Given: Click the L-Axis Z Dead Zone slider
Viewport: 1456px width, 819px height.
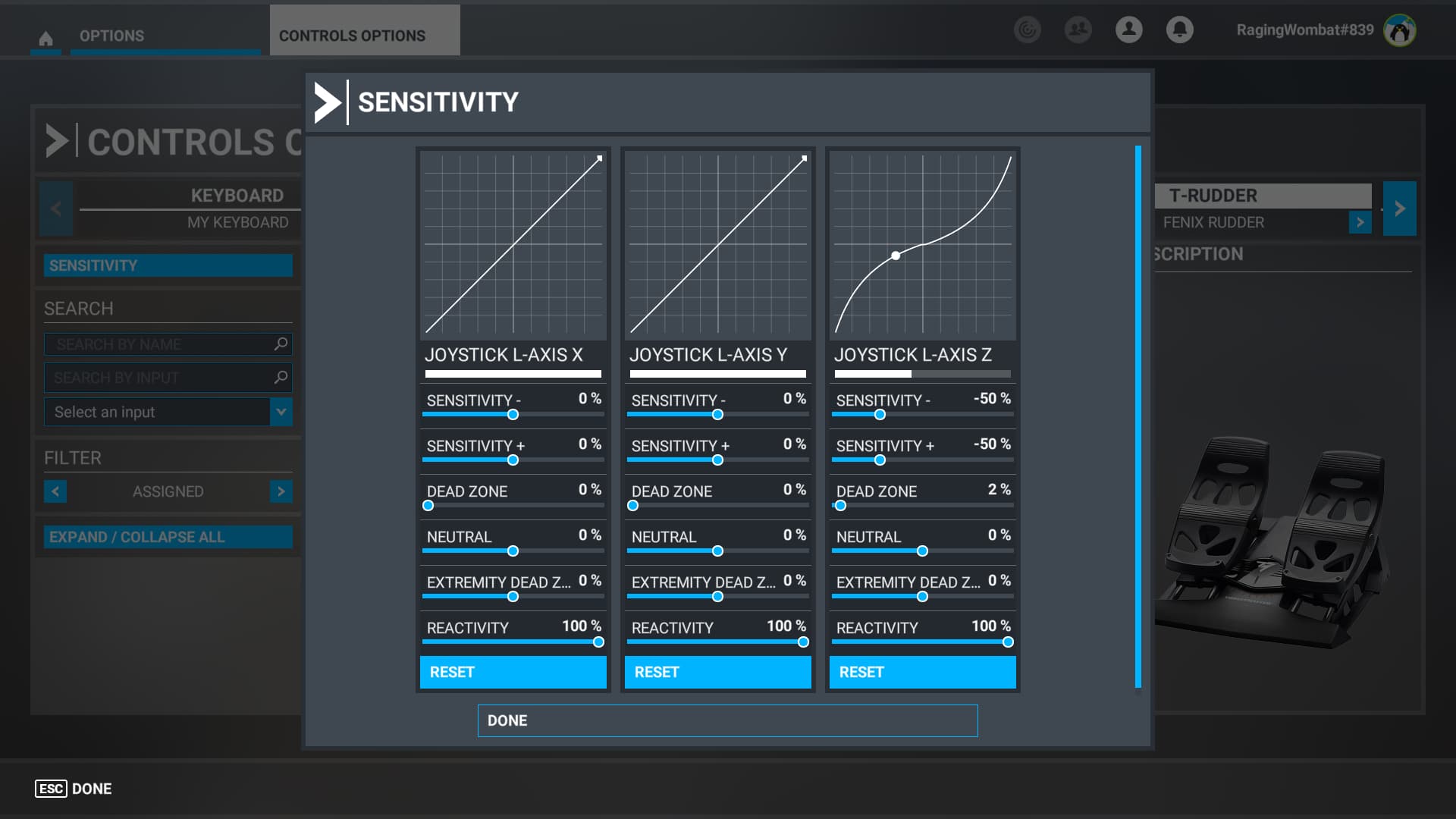Looking at the screenshot, I should click(x=922, y=505).
